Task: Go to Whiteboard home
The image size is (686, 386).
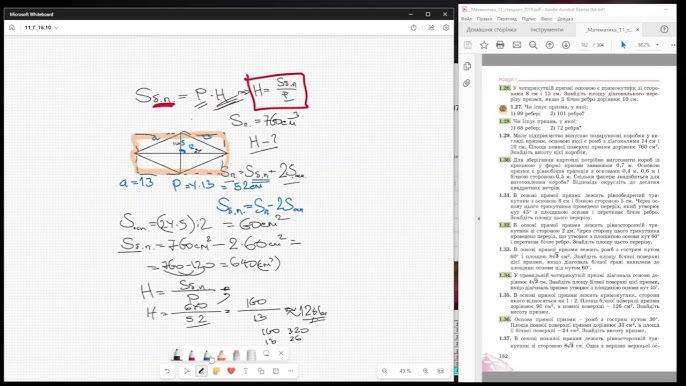Action: (x=12, y=28)
